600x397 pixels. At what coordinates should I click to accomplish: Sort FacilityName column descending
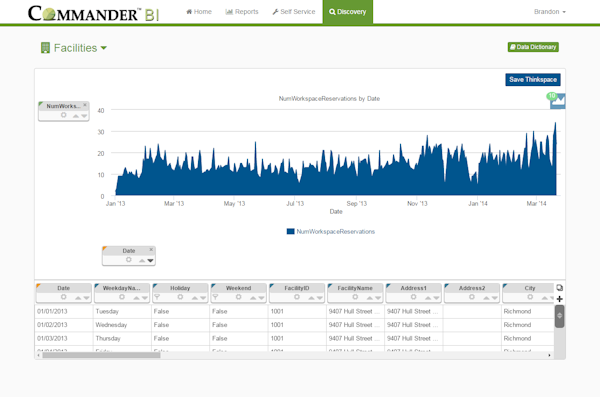coord(378,297)
